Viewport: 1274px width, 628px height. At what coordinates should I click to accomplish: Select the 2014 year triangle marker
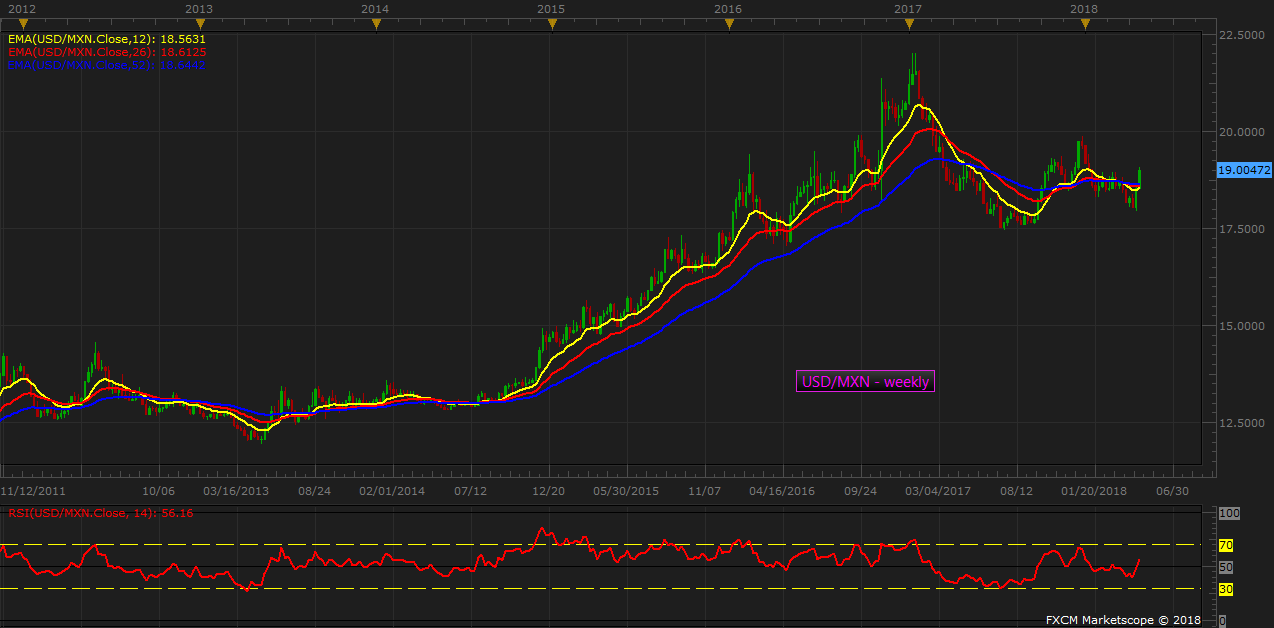click(375, 24)
